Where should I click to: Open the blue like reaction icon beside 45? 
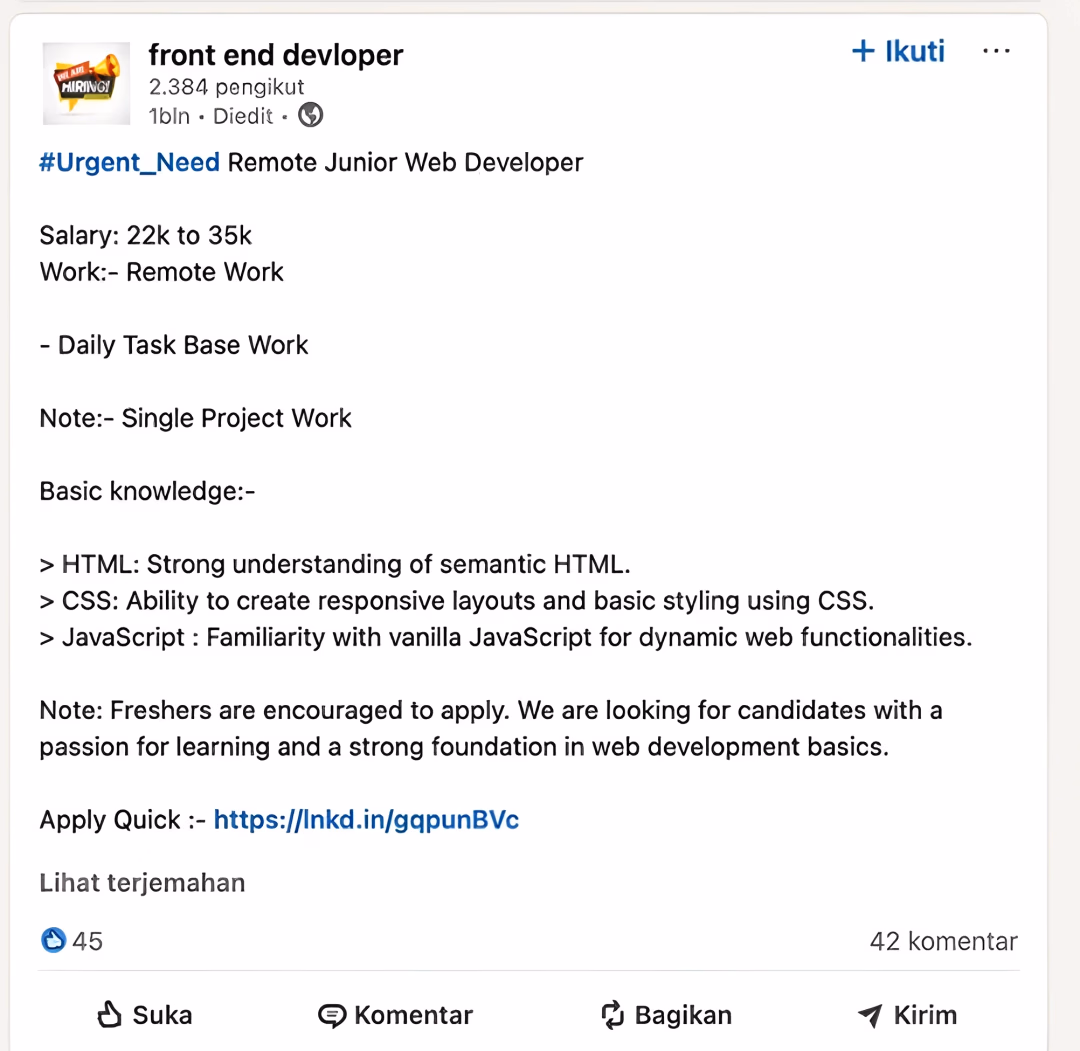coord(54,940)
